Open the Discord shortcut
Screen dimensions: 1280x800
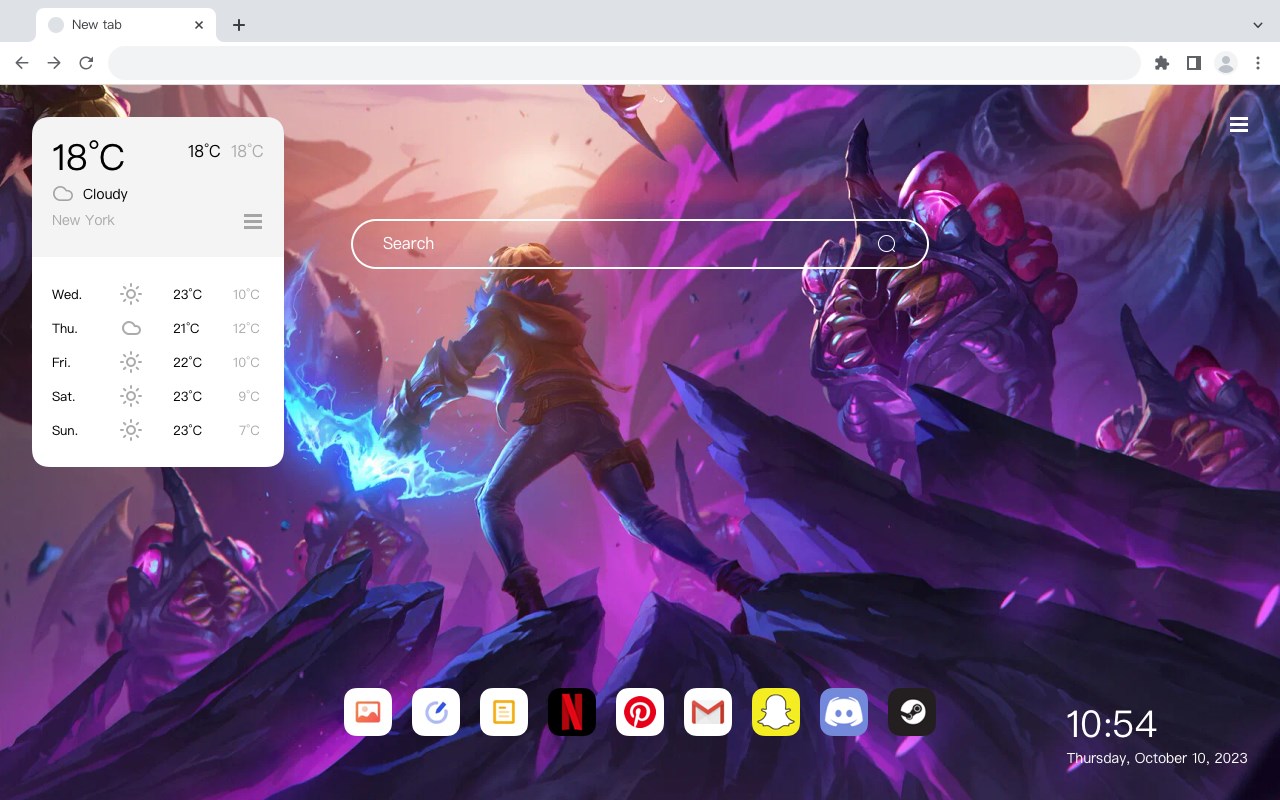(844, 712)
